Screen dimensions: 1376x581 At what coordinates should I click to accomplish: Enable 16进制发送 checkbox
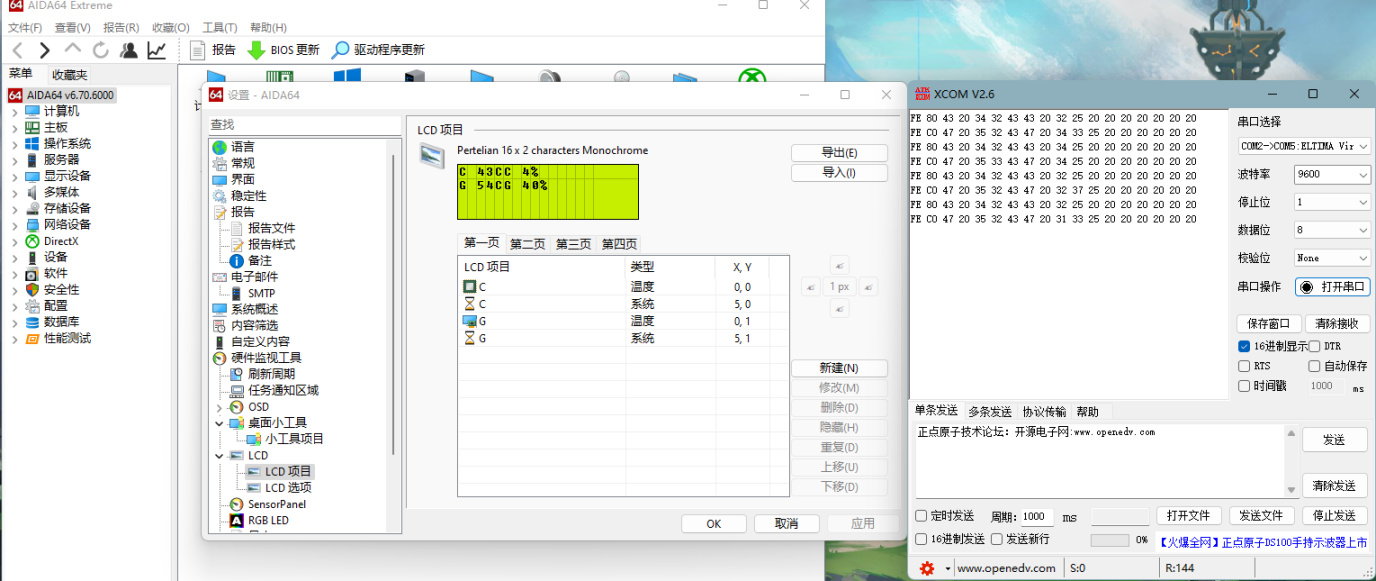pyautogui.click(x=922, y=539)
